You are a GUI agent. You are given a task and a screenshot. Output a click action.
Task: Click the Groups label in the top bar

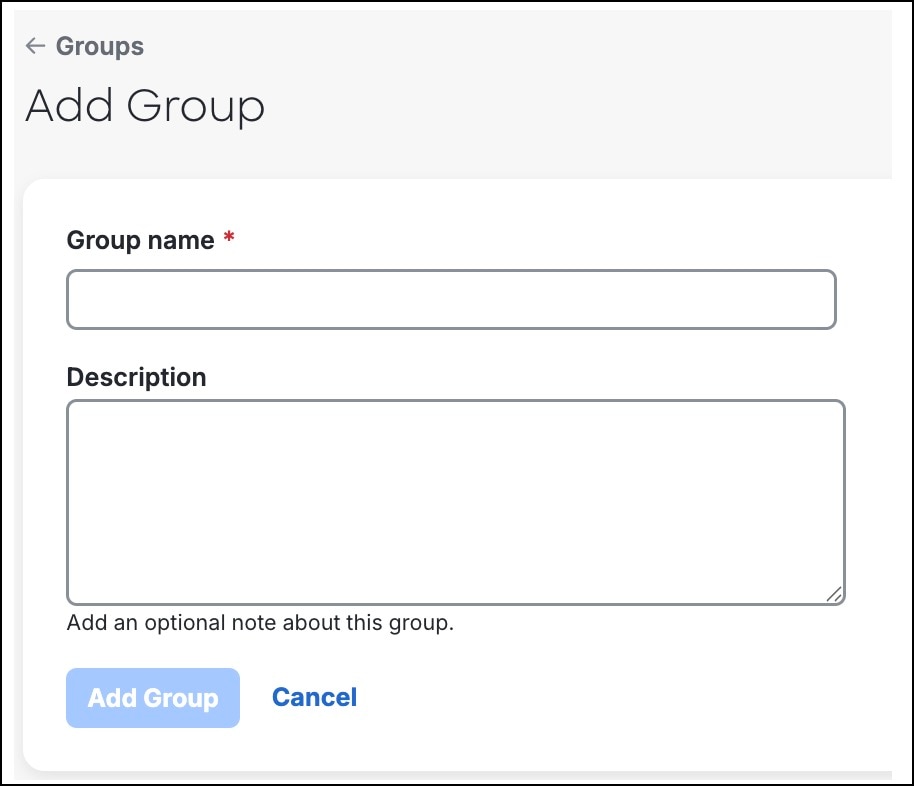[99, 46]
